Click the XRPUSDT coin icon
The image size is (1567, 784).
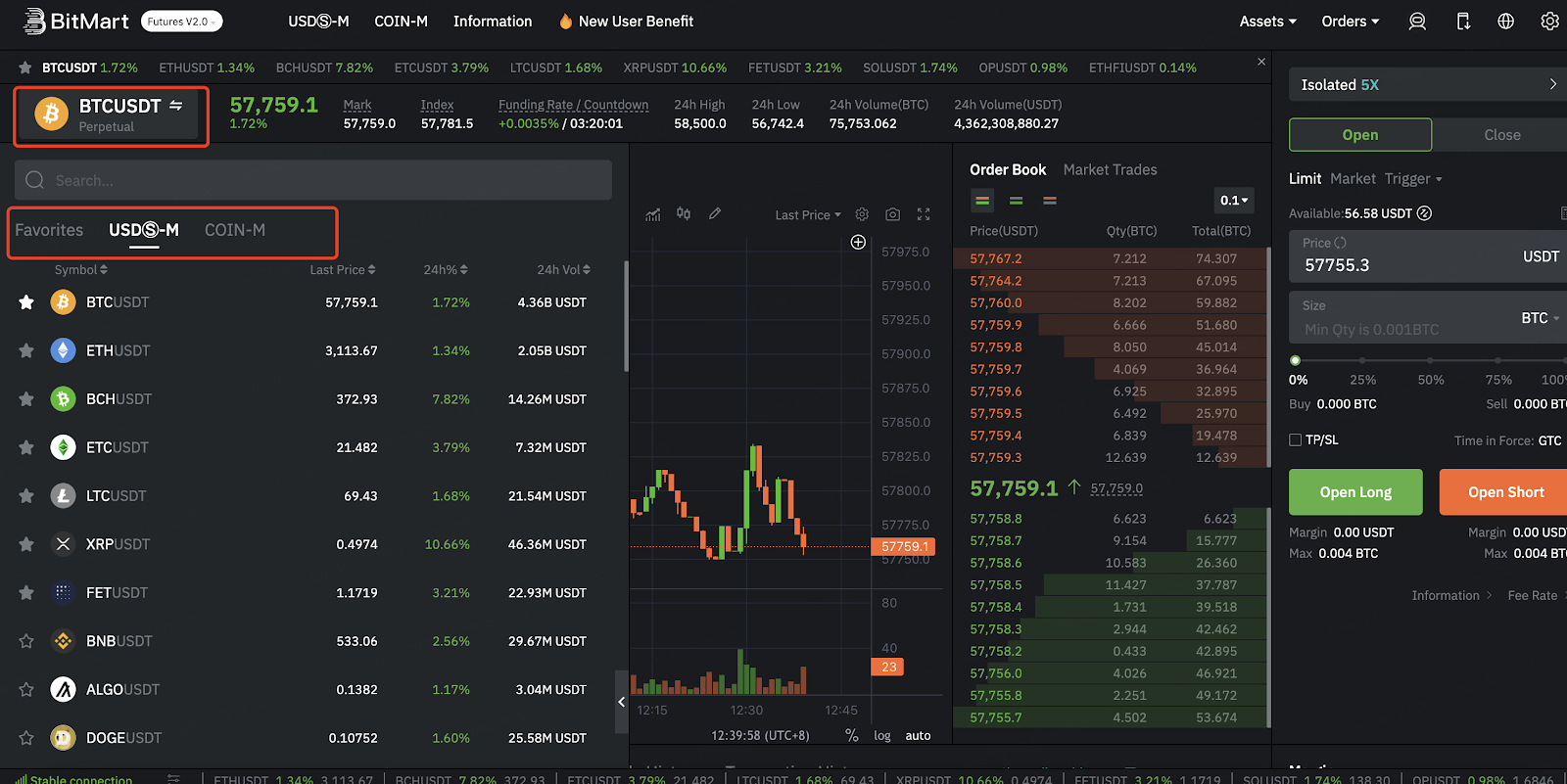[63, 544]
